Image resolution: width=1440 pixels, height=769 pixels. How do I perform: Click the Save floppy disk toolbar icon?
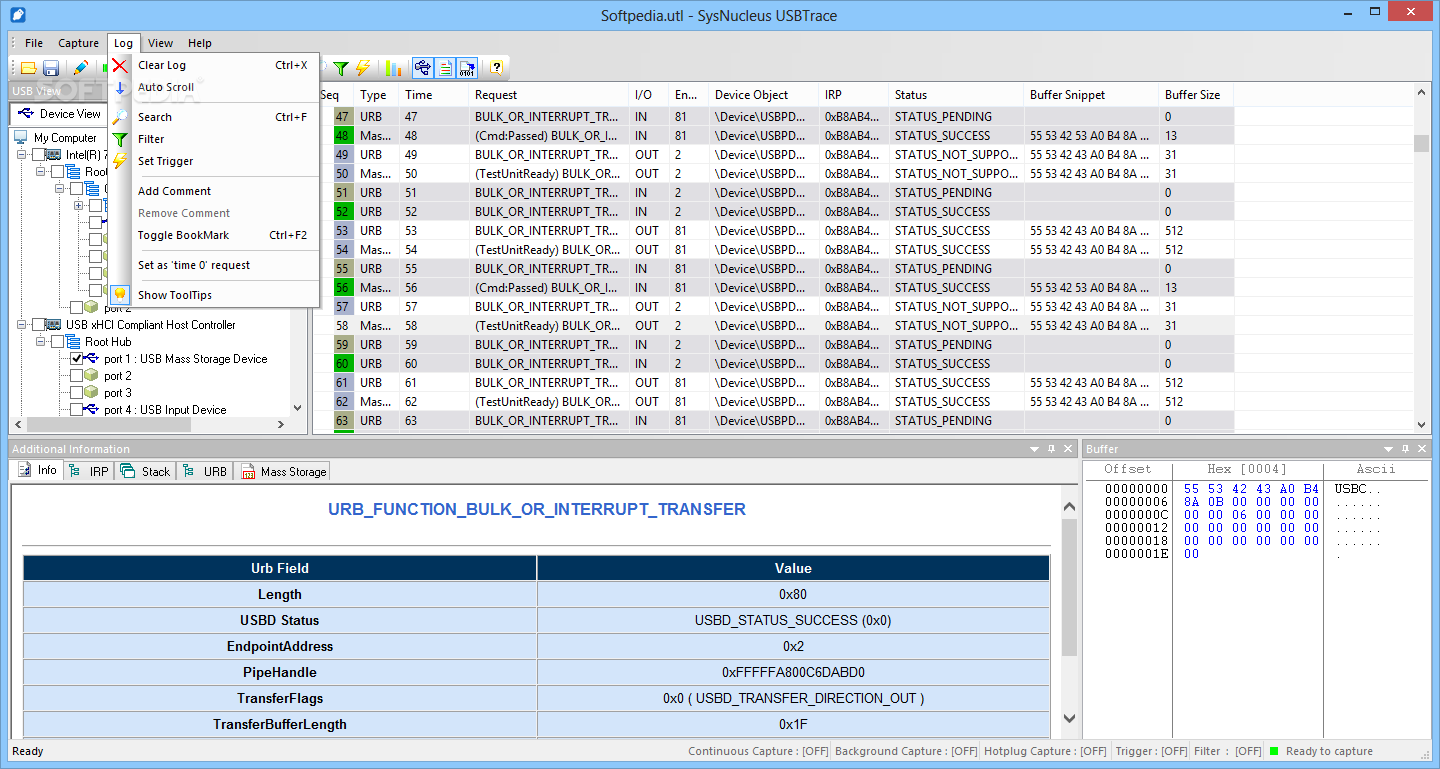50,68
